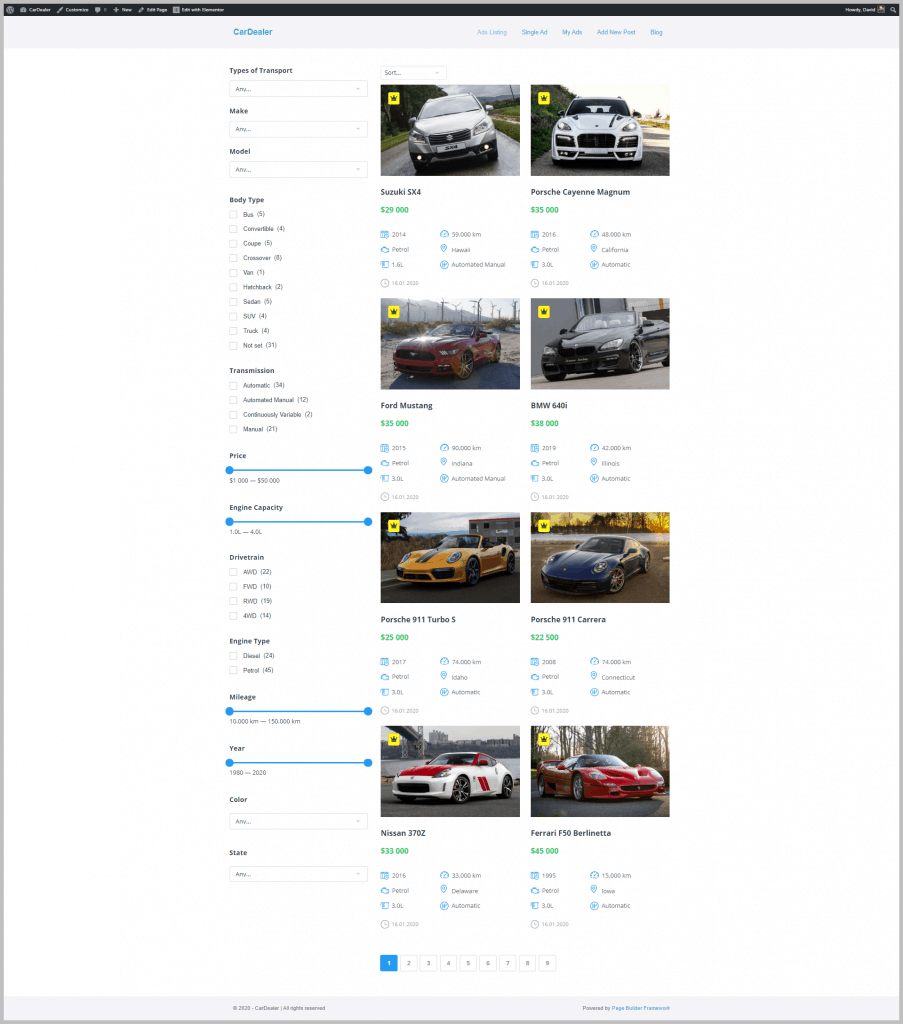Click the calendar icon next to 2019 on BMW 640i
The image size is (903, 1024).
tap(535, 448)
